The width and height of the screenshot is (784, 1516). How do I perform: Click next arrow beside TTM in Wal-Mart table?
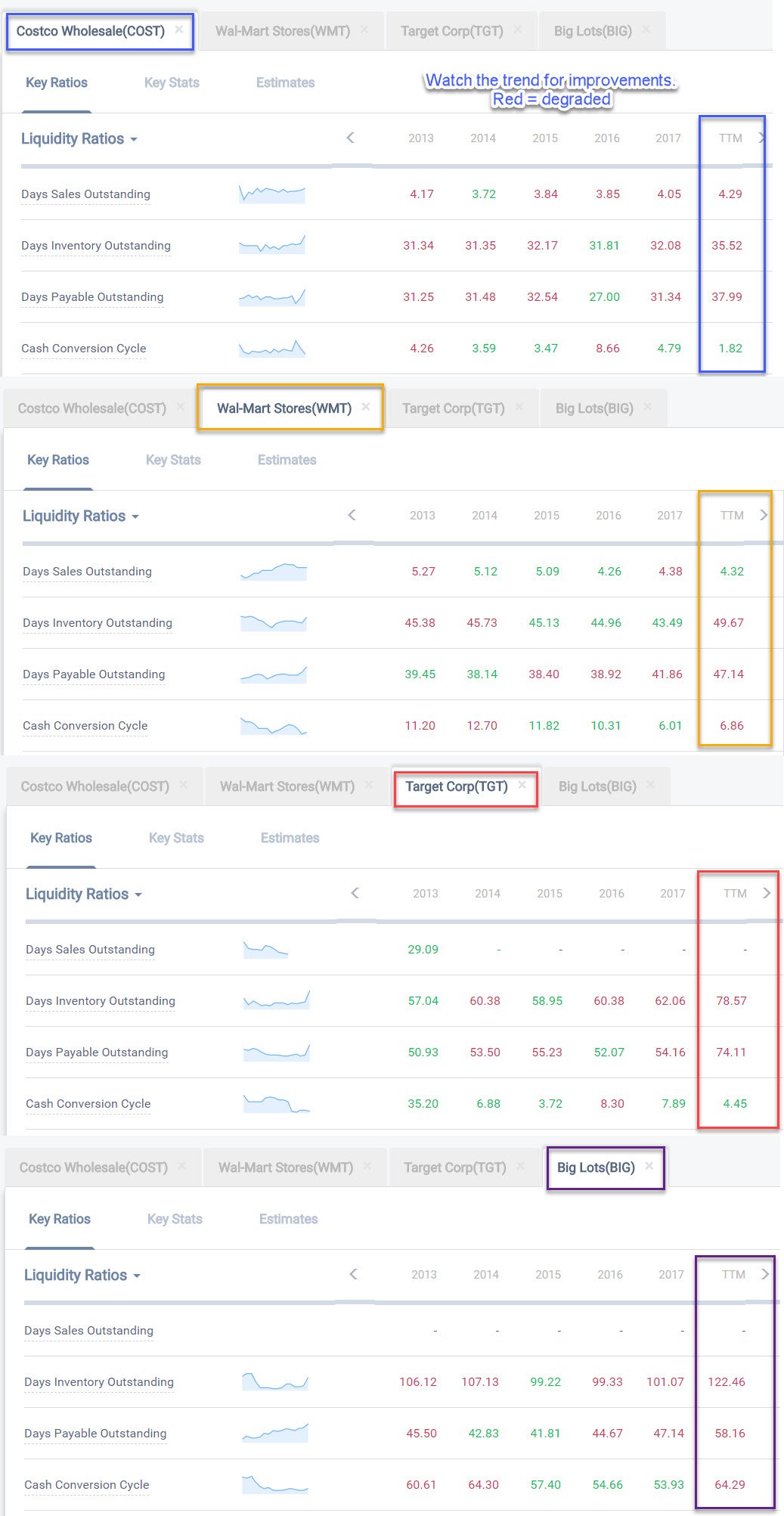764,515
